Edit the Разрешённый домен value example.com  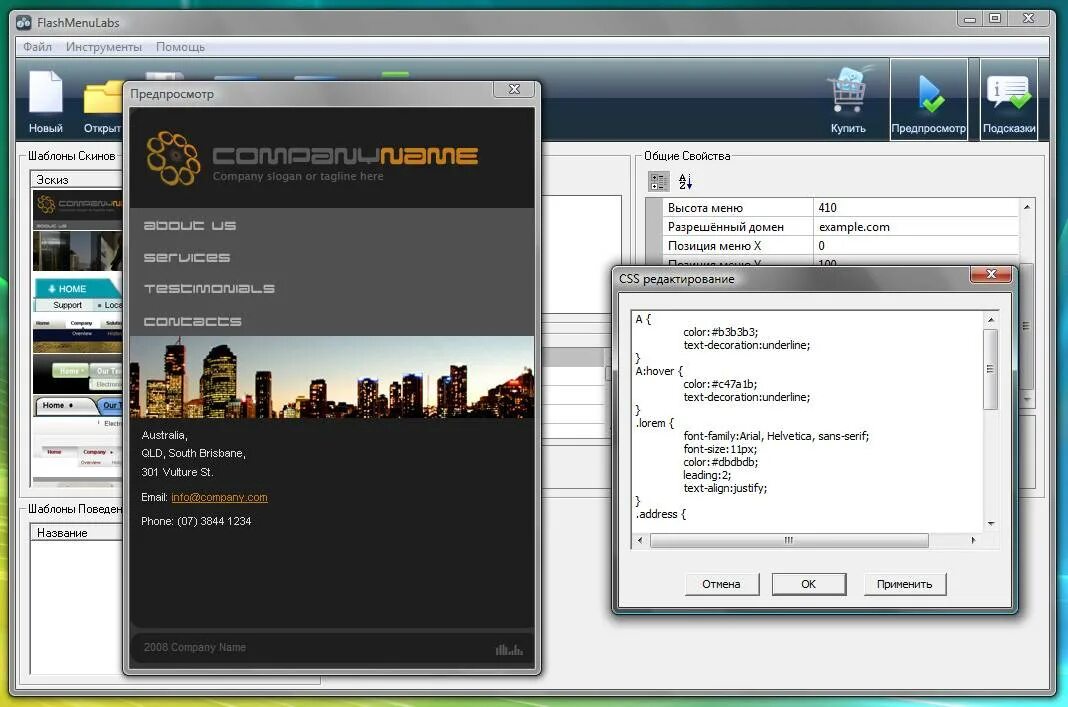point(915,227)
